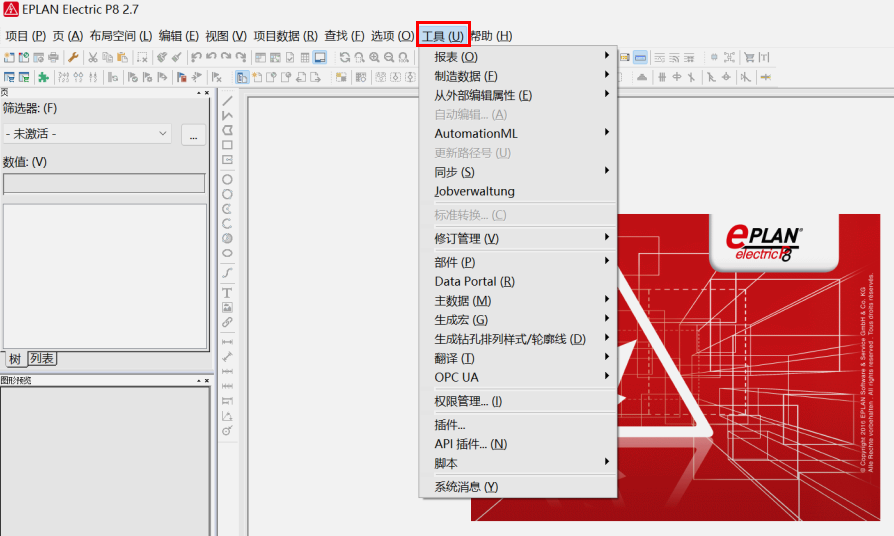This screenshot has height=536, width=894.
Task: Click the scissors cut icon
Action: 92,58
